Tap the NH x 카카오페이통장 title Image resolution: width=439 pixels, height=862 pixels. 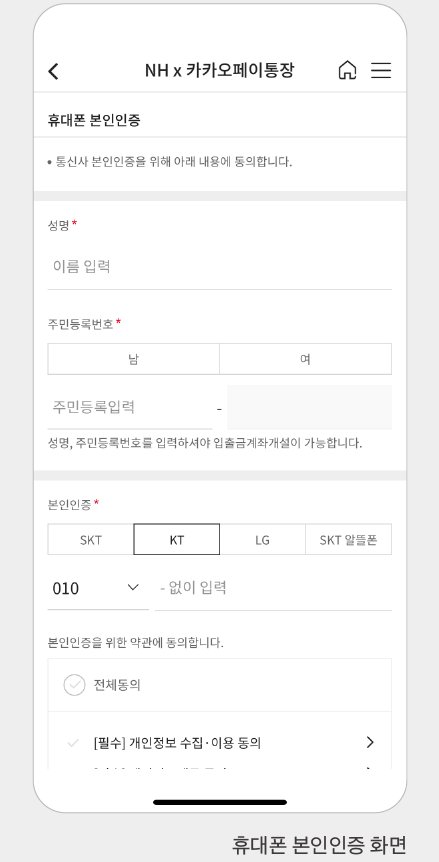[x=219, y=70]
